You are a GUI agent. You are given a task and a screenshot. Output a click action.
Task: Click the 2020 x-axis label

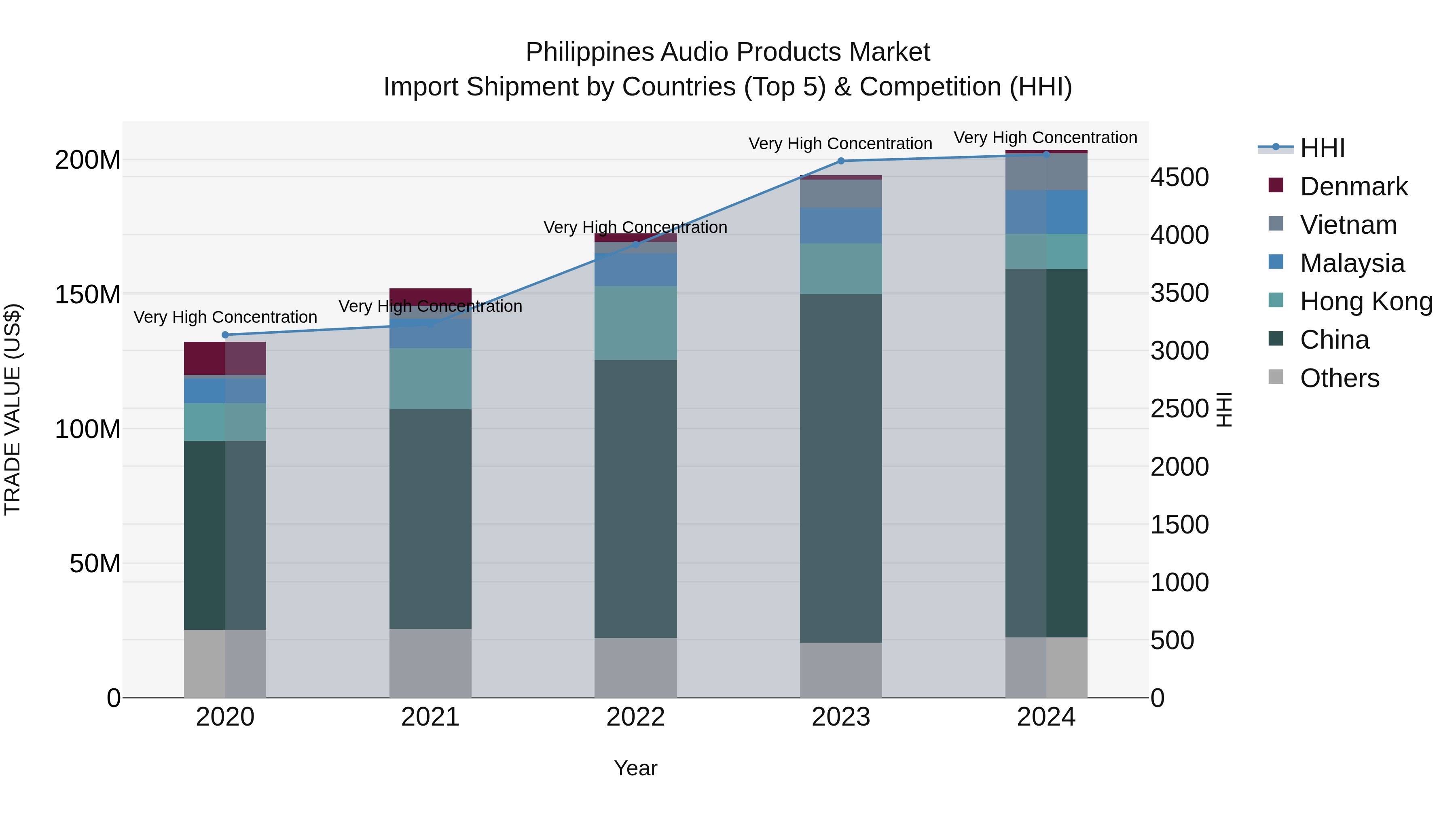pyautogui.click(x=225, y=717)
